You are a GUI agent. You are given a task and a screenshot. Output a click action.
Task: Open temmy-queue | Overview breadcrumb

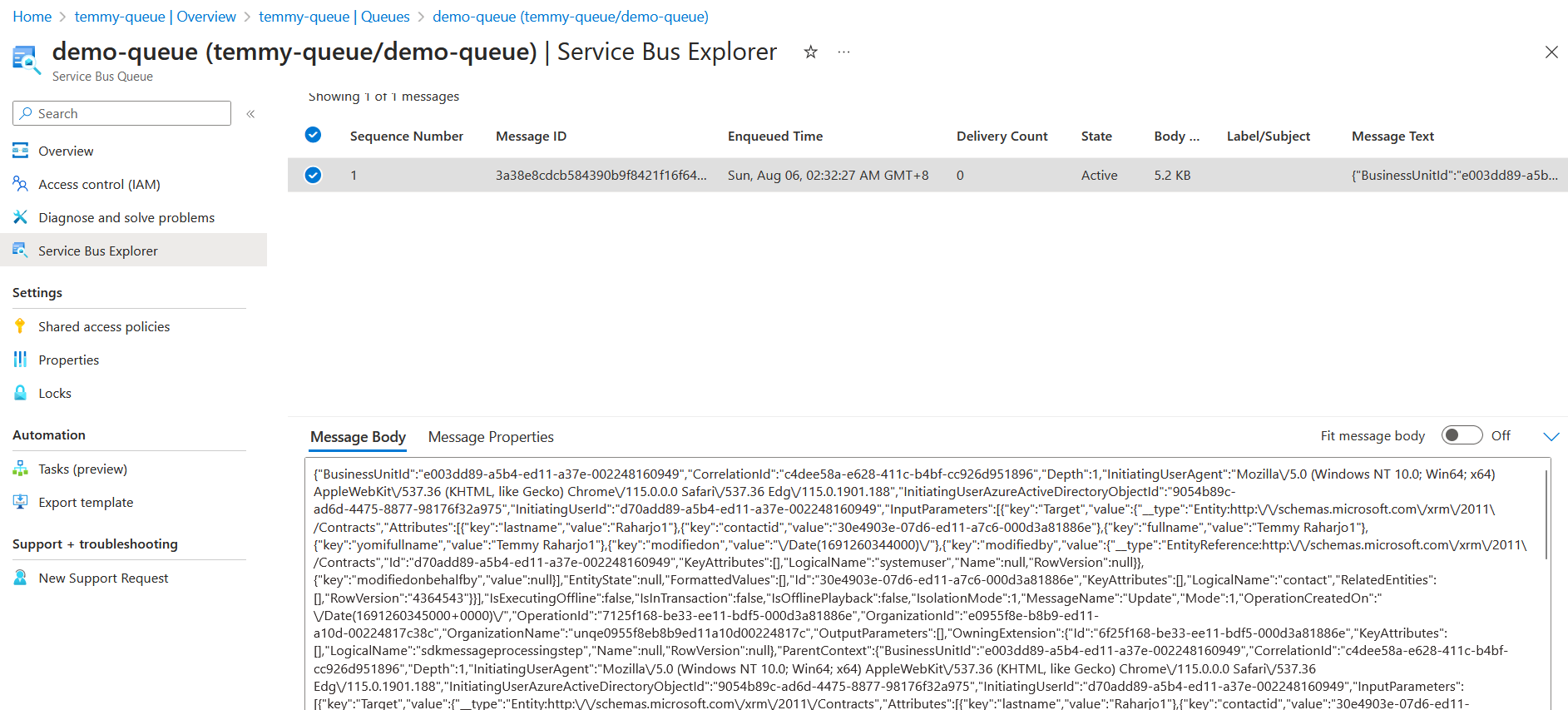point(156,17)
